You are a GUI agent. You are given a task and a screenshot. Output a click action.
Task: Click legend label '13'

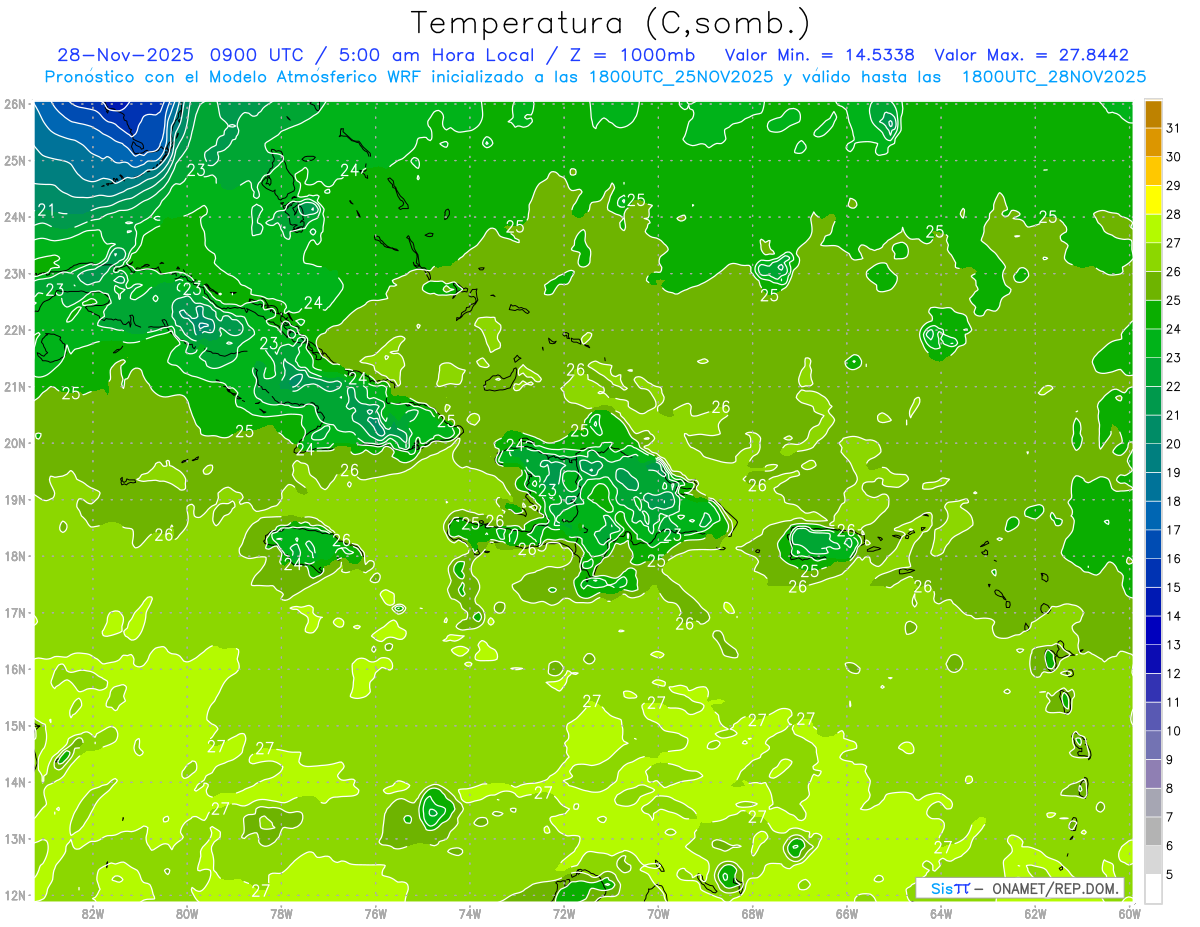point(1173,644)
